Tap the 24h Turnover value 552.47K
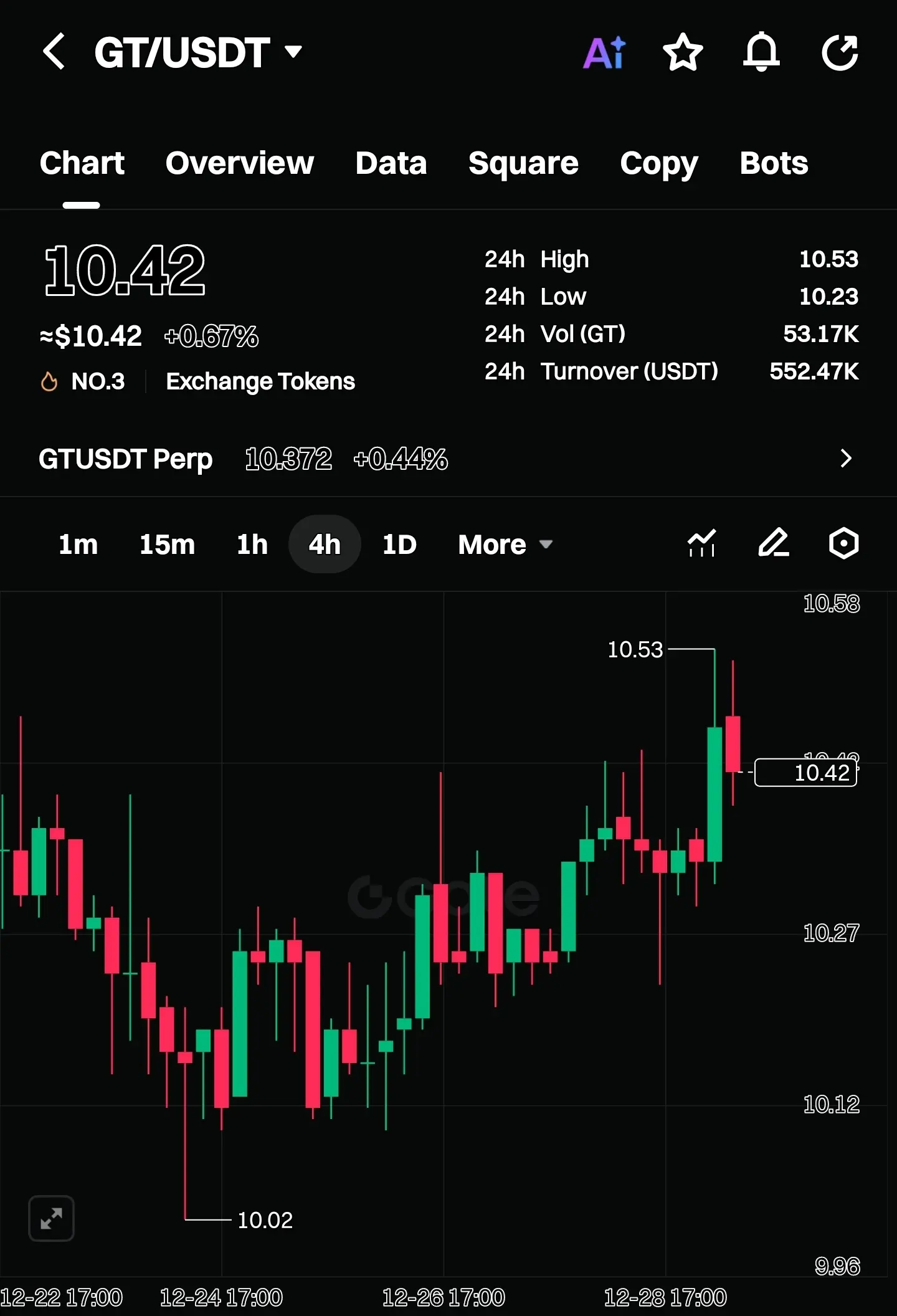The image size is (897, 1316). click(x=814, y=371)
